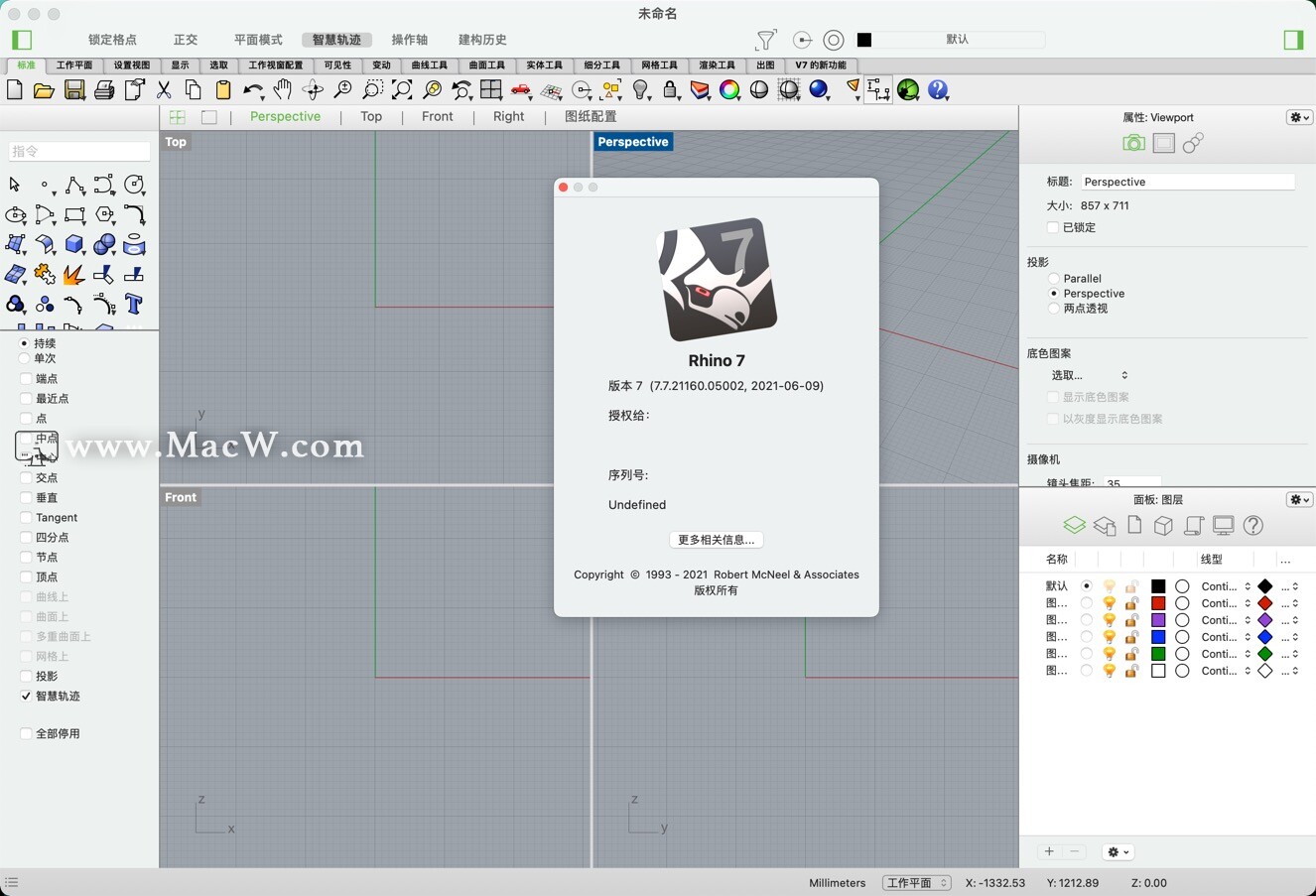This screenshot has width=1316, height=896.
Task: Toggle the 正交 mode button
Action: point(186,40)
